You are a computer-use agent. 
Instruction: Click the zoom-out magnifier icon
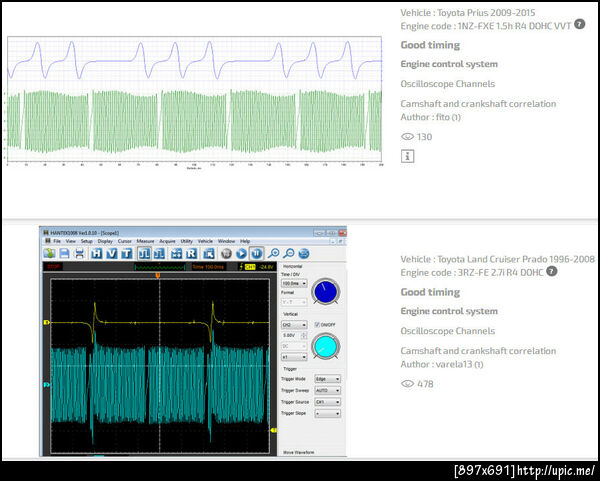click(x=289, y=253)
